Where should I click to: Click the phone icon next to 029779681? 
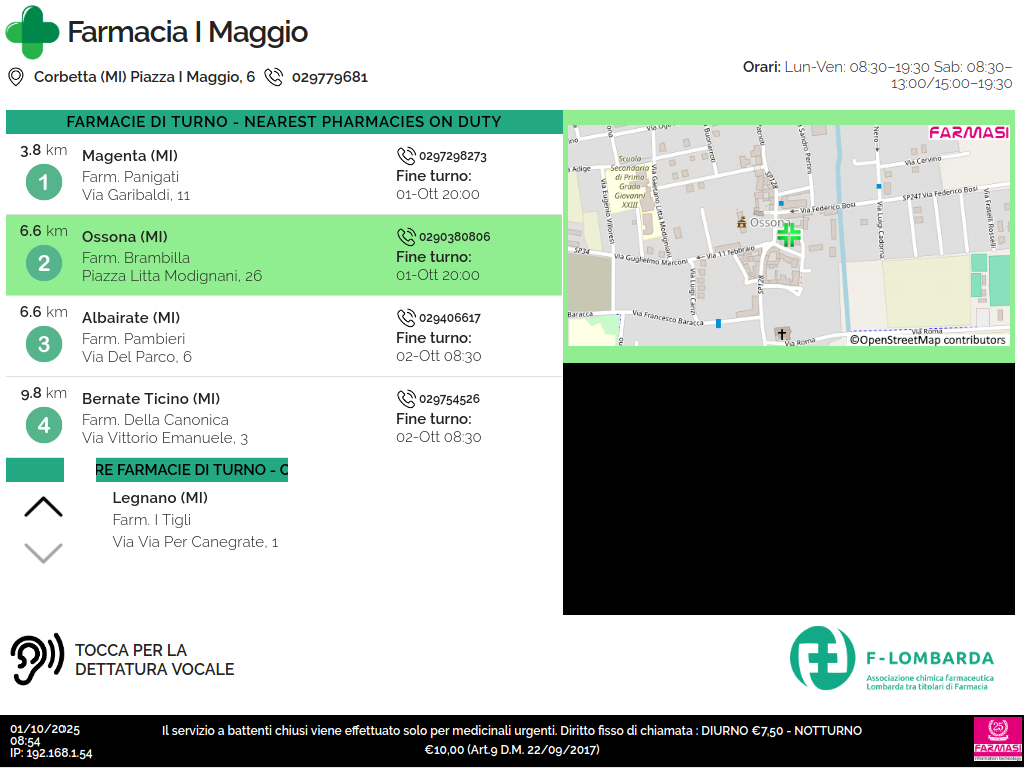273,77
